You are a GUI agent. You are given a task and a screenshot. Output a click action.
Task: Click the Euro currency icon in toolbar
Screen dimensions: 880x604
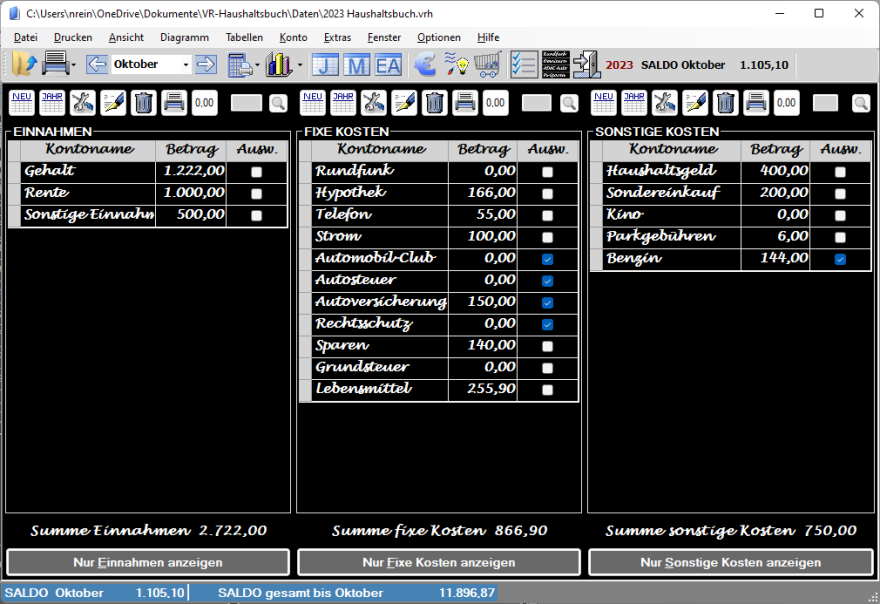pos(425,65)
